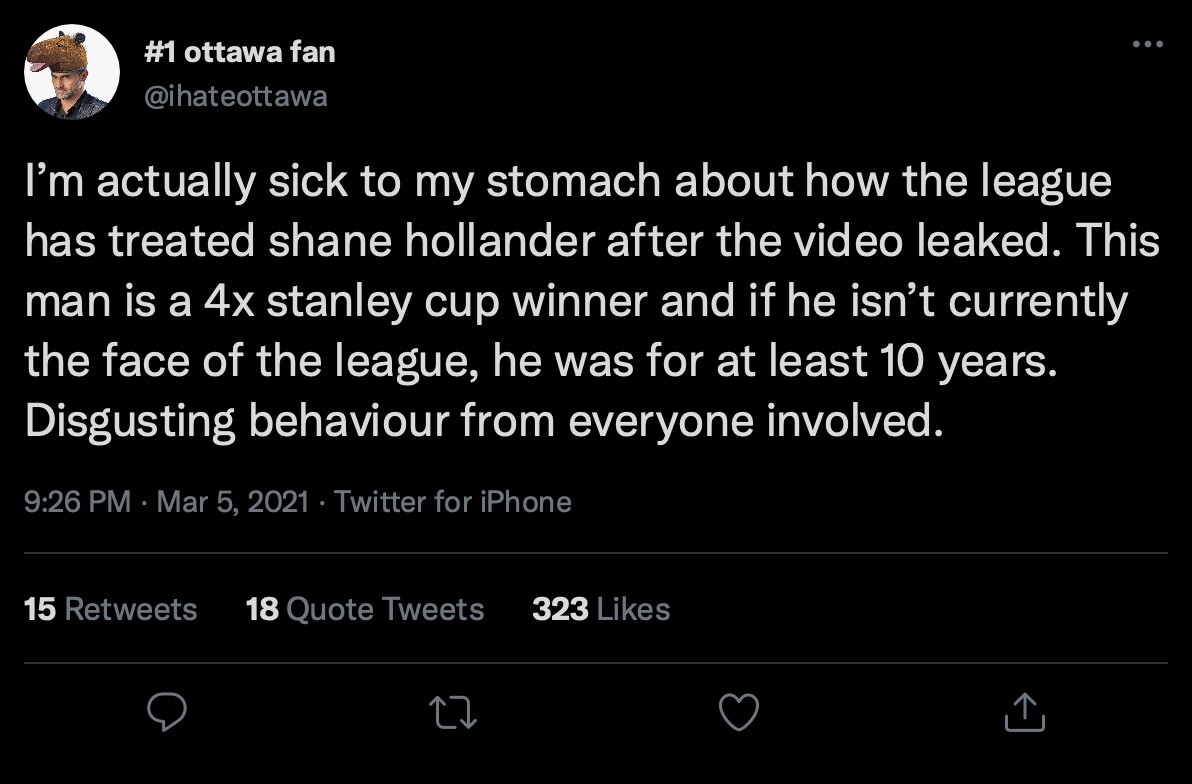Open the capybara-hat profile avatar

click(x=71, y=72)
